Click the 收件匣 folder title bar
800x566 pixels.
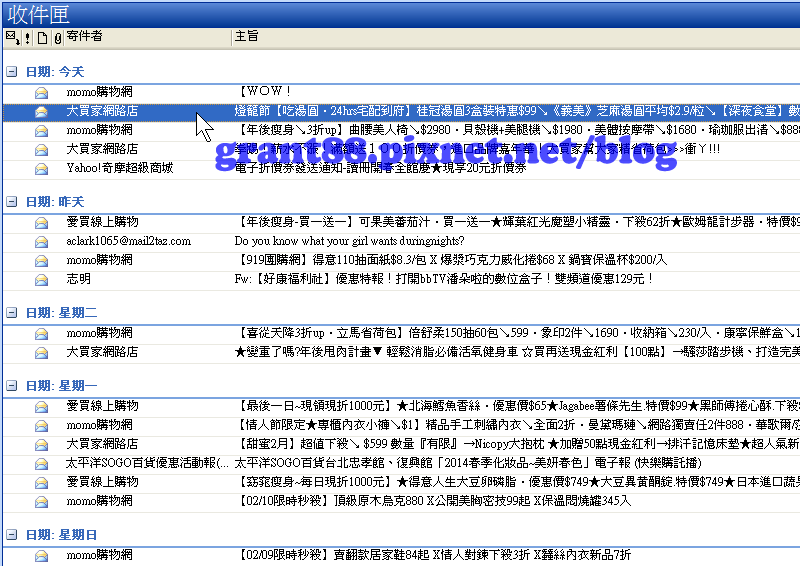coord(401,14)
